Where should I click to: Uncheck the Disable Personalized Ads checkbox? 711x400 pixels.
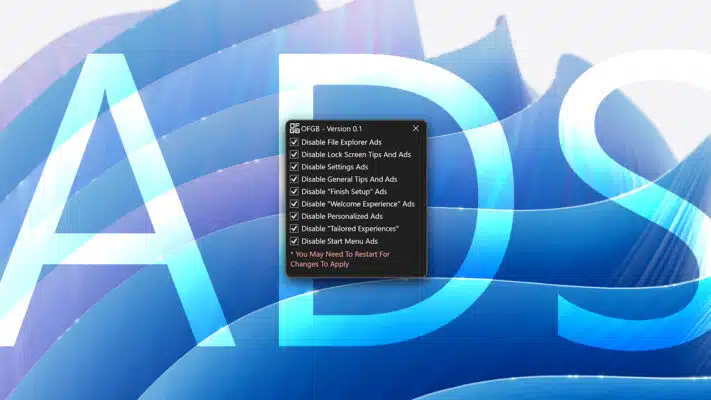tap(294, 216)
